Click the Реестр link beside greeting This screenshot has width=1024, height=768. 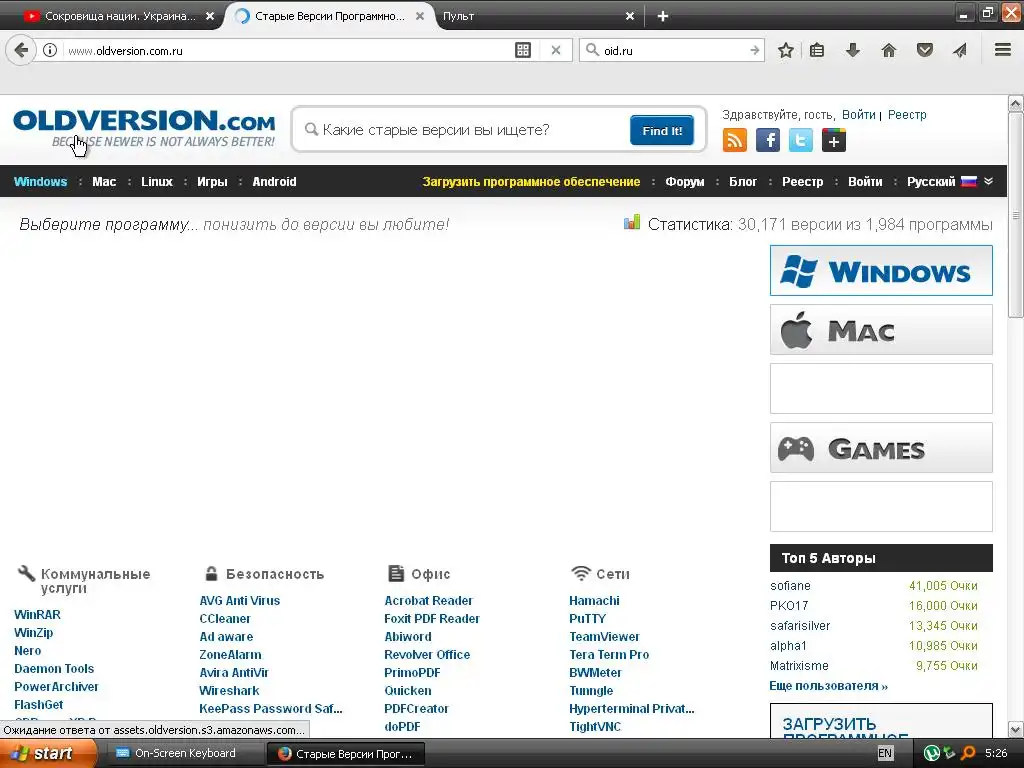tap(906, 115)
